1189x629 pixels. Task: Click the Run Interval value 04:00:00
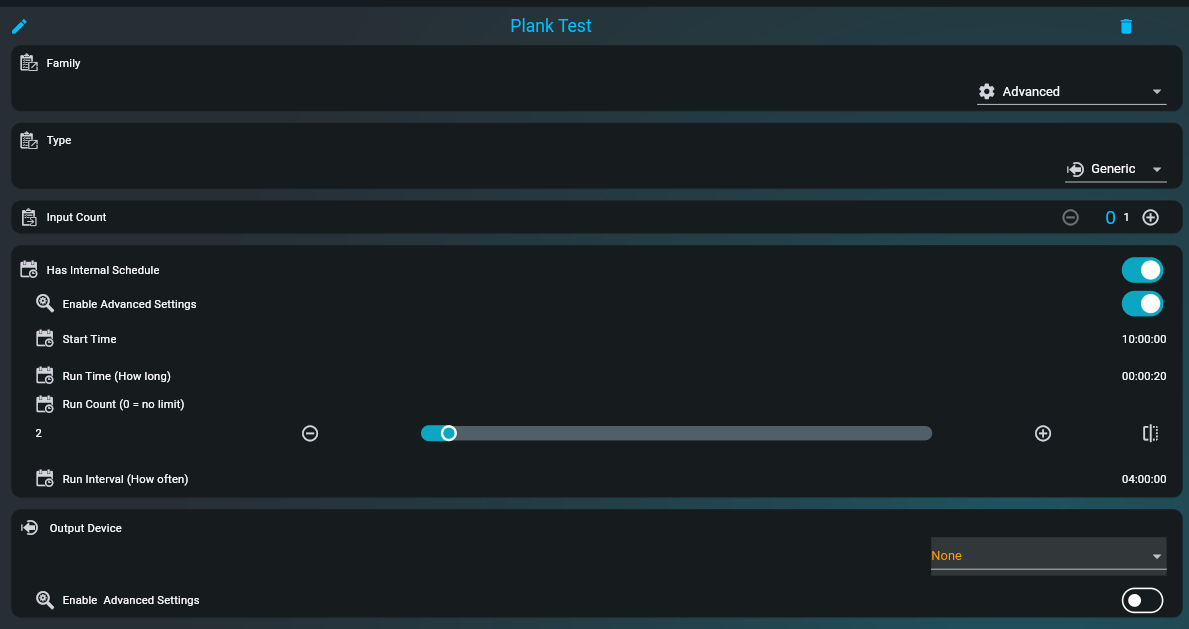click(1144, 480)
